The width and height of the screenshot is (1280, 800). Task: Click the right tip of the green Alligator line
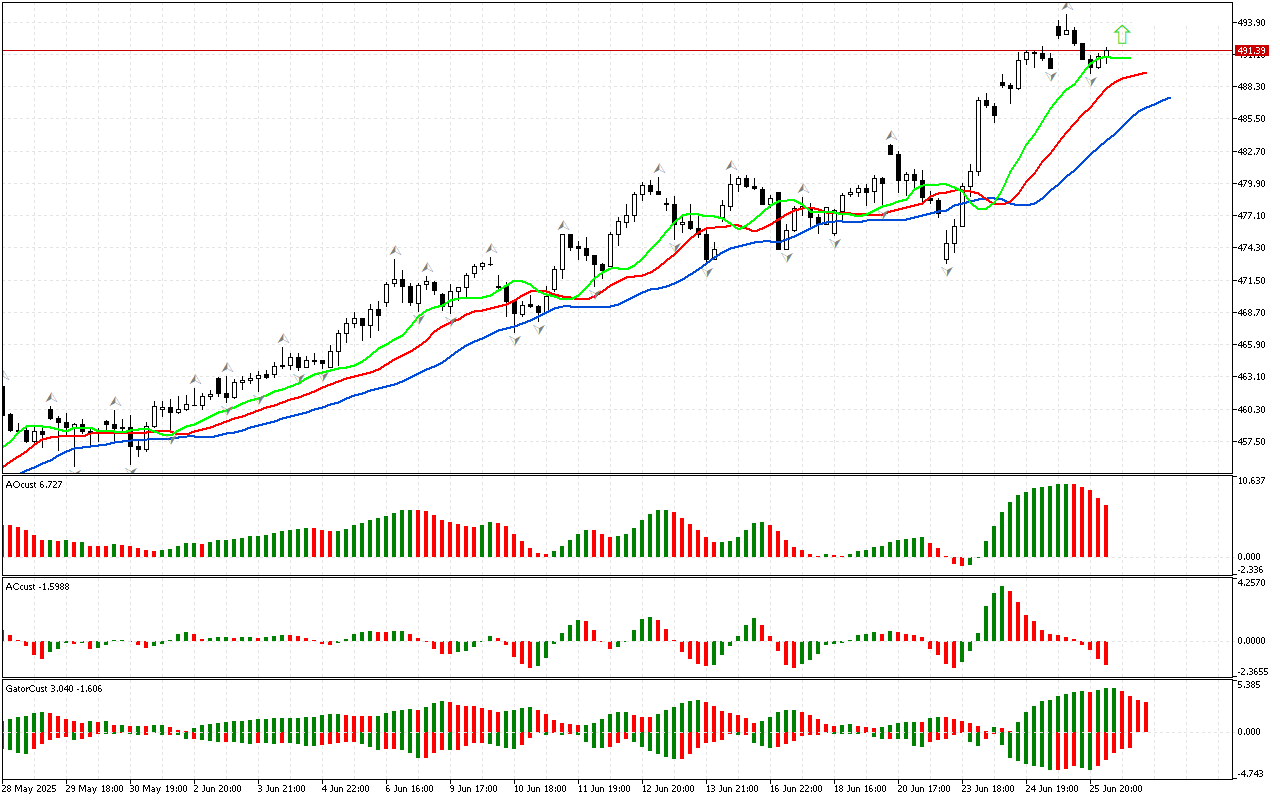point(1129,58)
